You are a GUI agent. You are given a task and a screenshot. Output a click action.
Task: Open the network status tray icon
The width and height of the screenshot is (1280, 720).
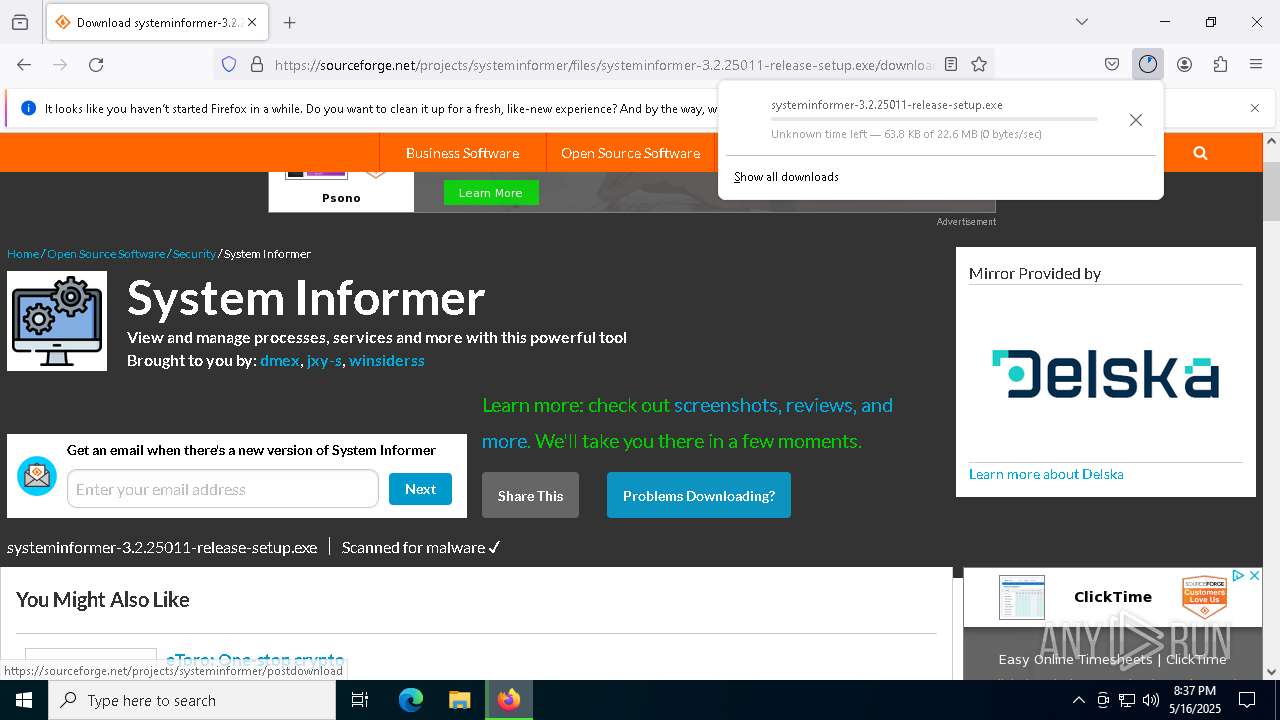(1127, 700)
